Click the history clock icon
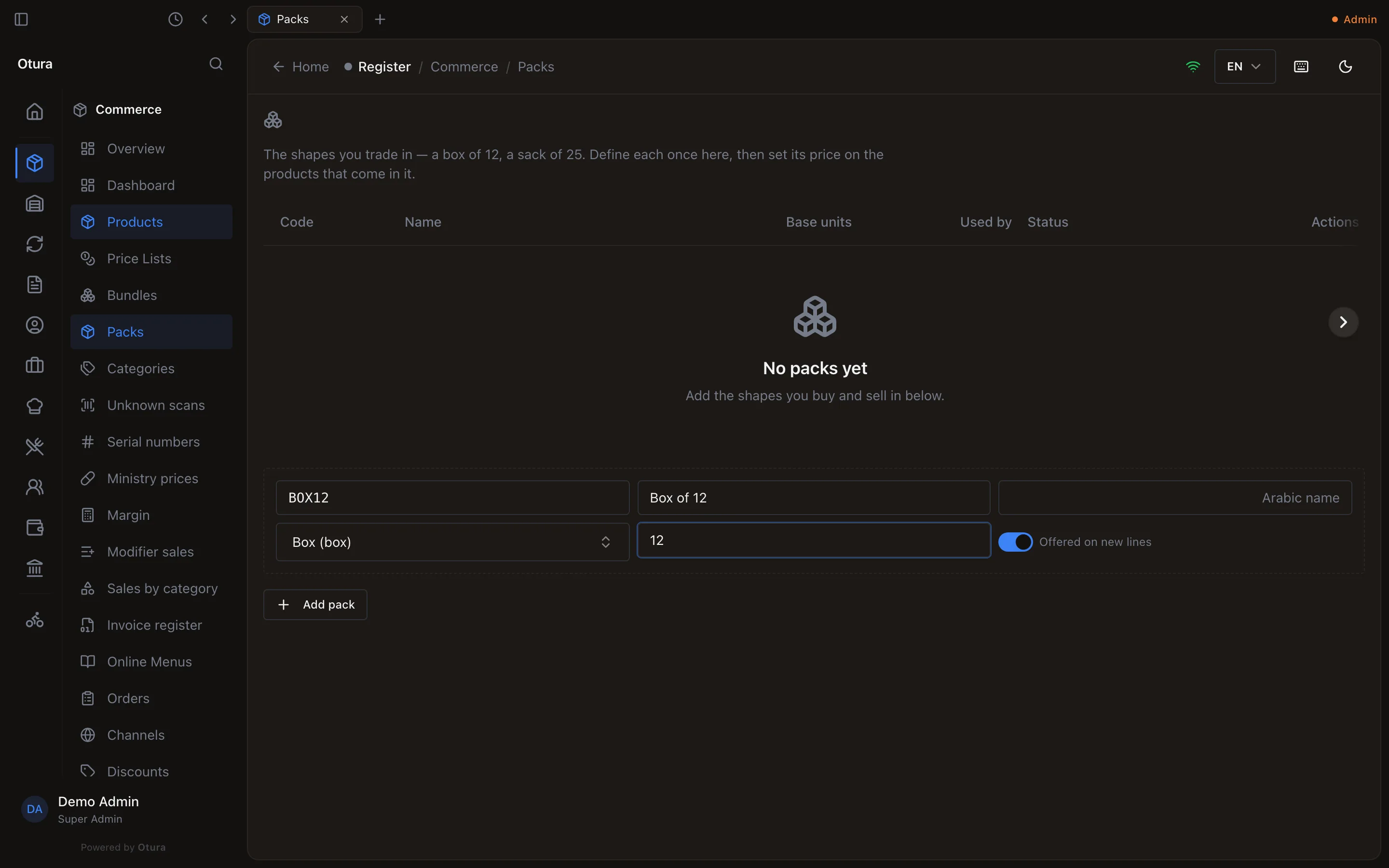 click(176, 19)
